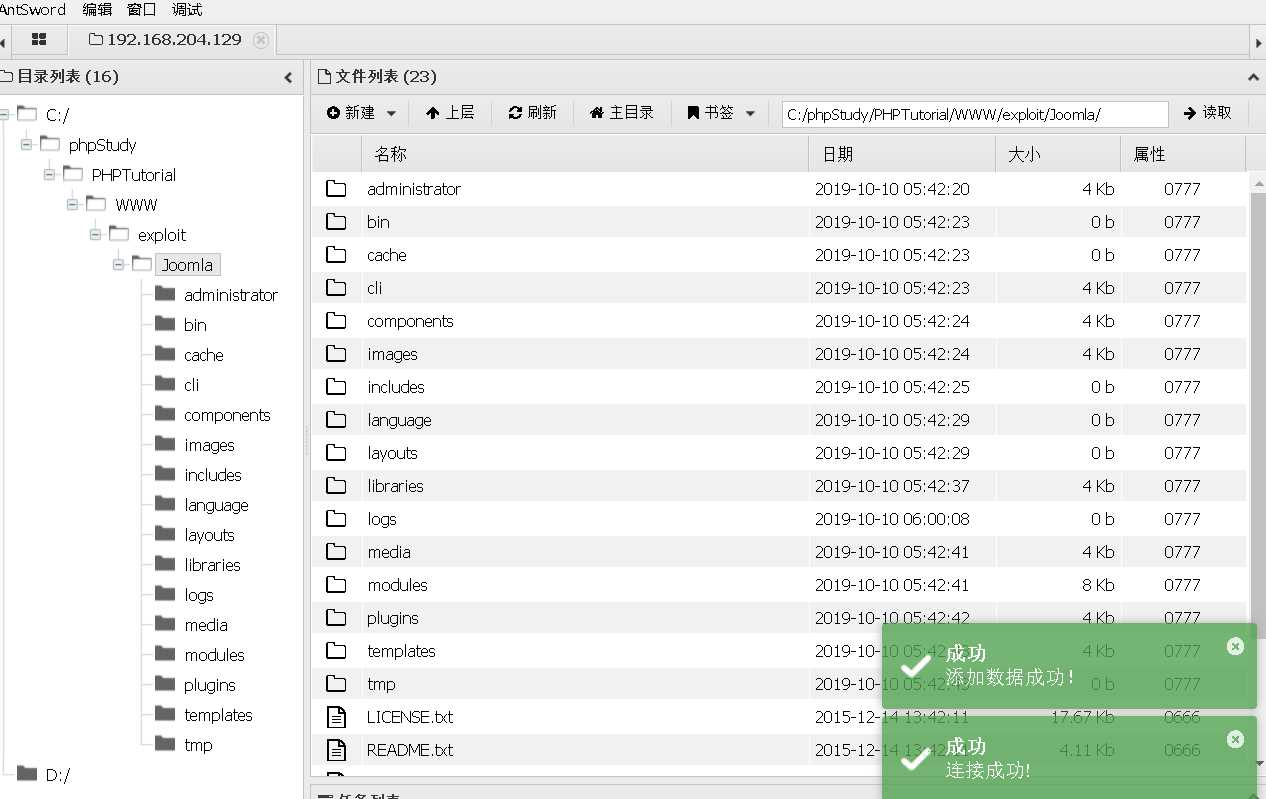This screenshot has width=1266, height=799.
Task: Open the 编辑 menu
Action: [x=97, y=10]
